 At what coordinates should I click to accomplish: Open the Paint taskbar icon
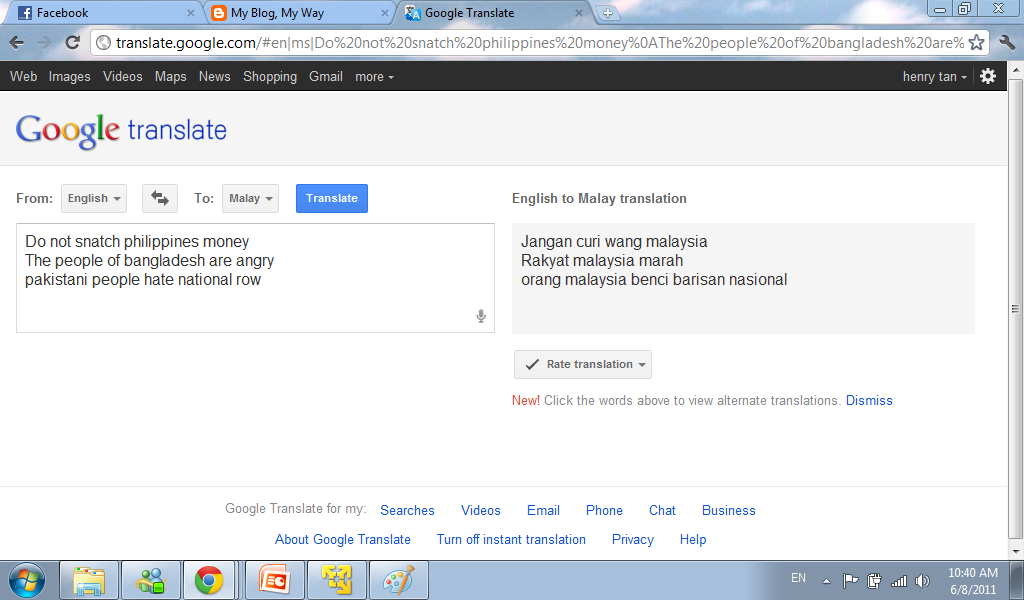[x=399, y=580]
